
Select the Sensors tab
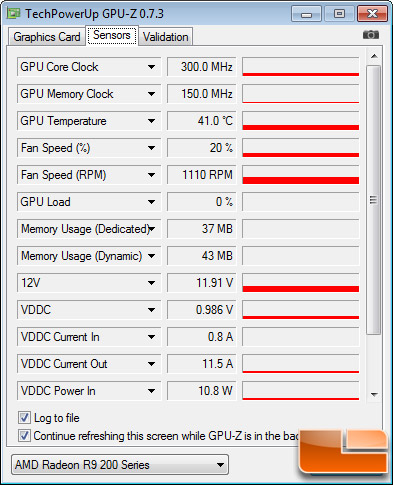pyautogui.click(x=112, y=35)
